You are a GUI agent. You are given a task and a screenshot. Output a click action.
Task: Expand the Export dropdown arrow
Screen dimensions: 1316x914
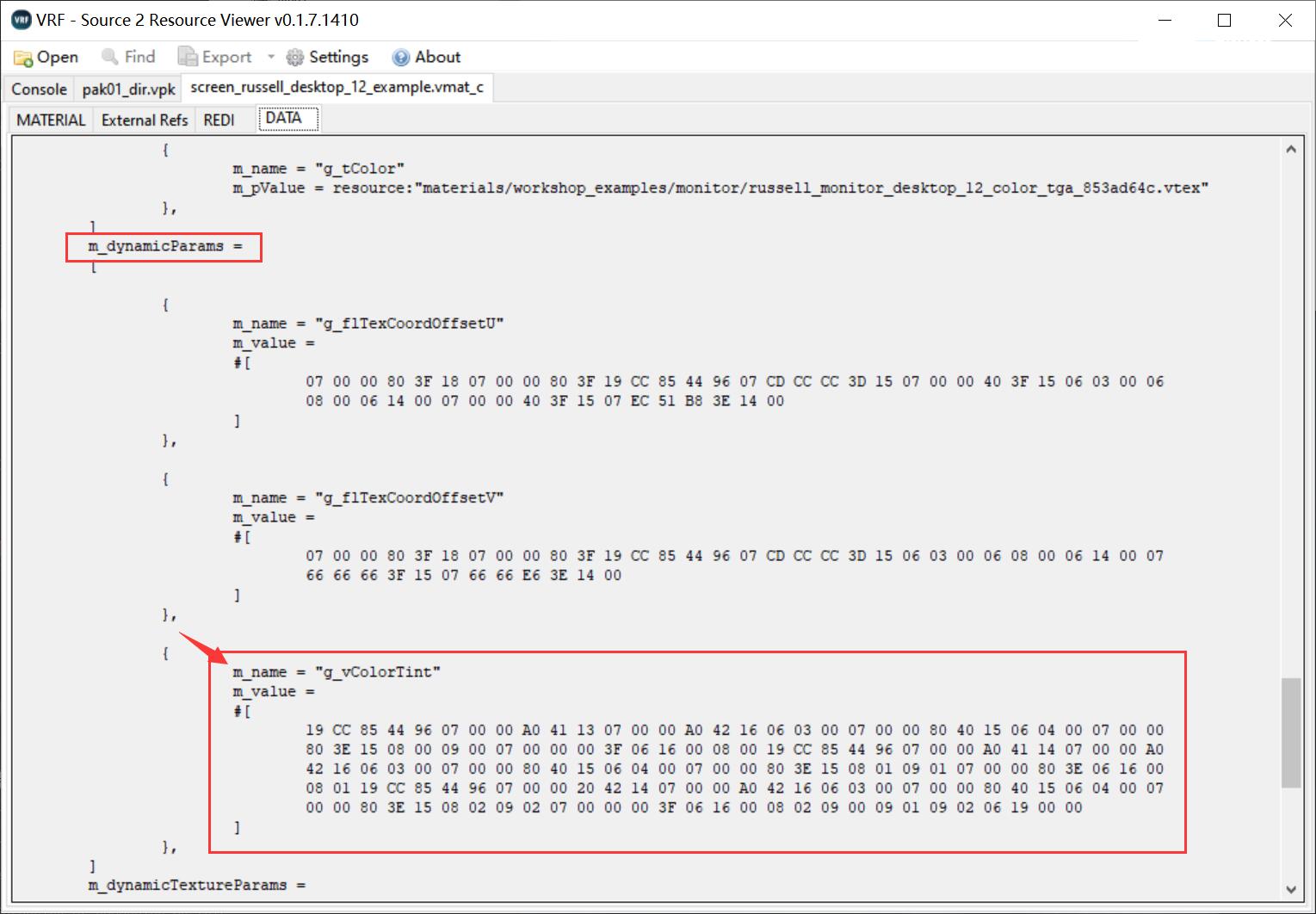coord(271,57)
